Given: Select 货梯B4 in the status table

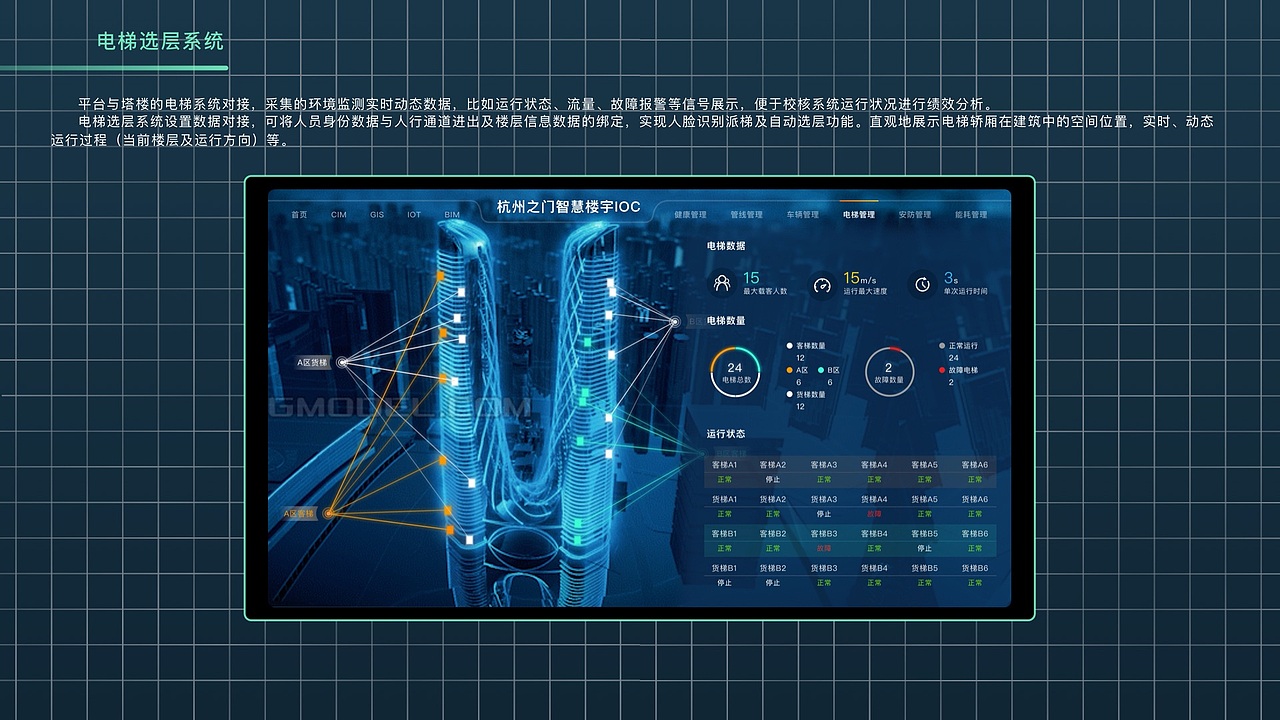Looking at the screenshot, I should [x=874, y=568].
